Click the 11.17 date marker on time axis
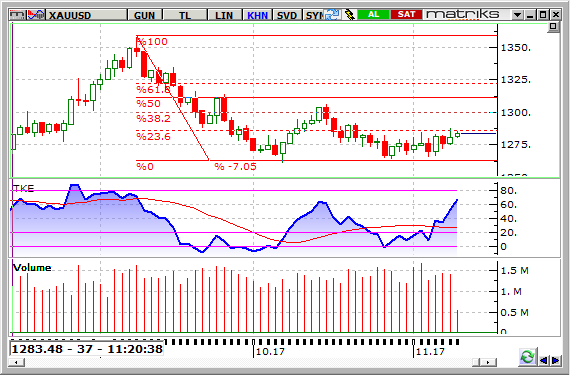 430,352
